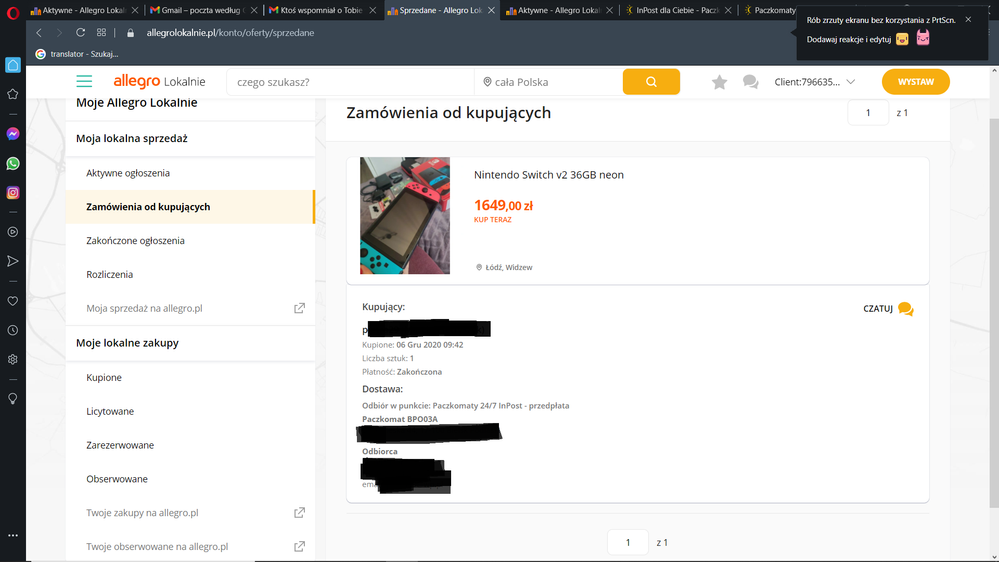
Task: Open favorites star icon in header
Action: click(719, 82)
